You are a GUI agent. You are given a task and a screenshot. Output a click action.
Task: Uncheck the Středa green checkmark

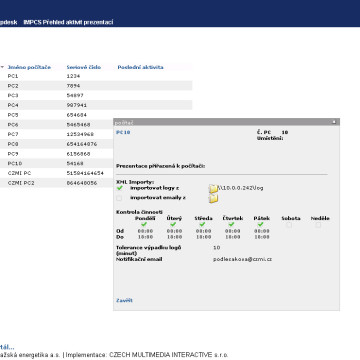click(x=202, y=224)
